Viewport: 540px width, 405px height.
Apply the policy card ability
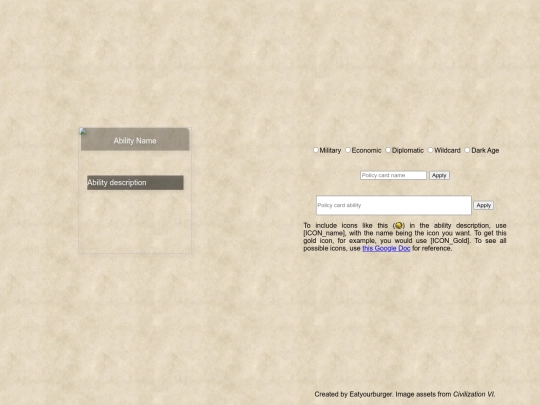coord(484,205)
